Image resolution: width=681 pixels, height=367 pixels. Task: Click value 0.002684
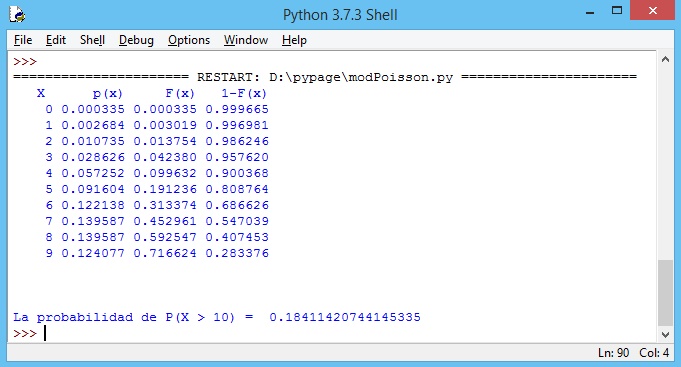[93, 126]
